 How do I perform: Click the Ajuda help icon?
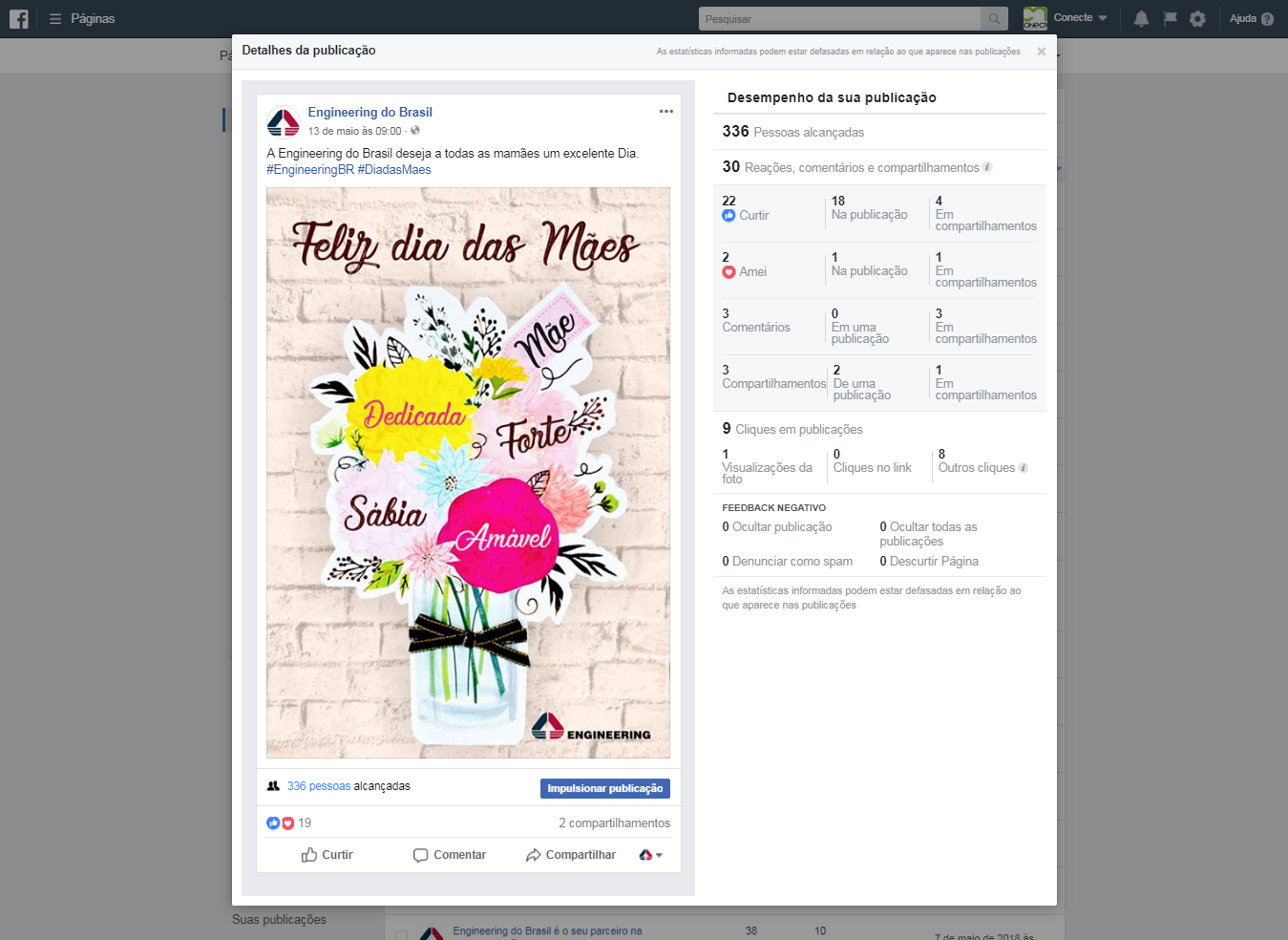[1268, 18]
